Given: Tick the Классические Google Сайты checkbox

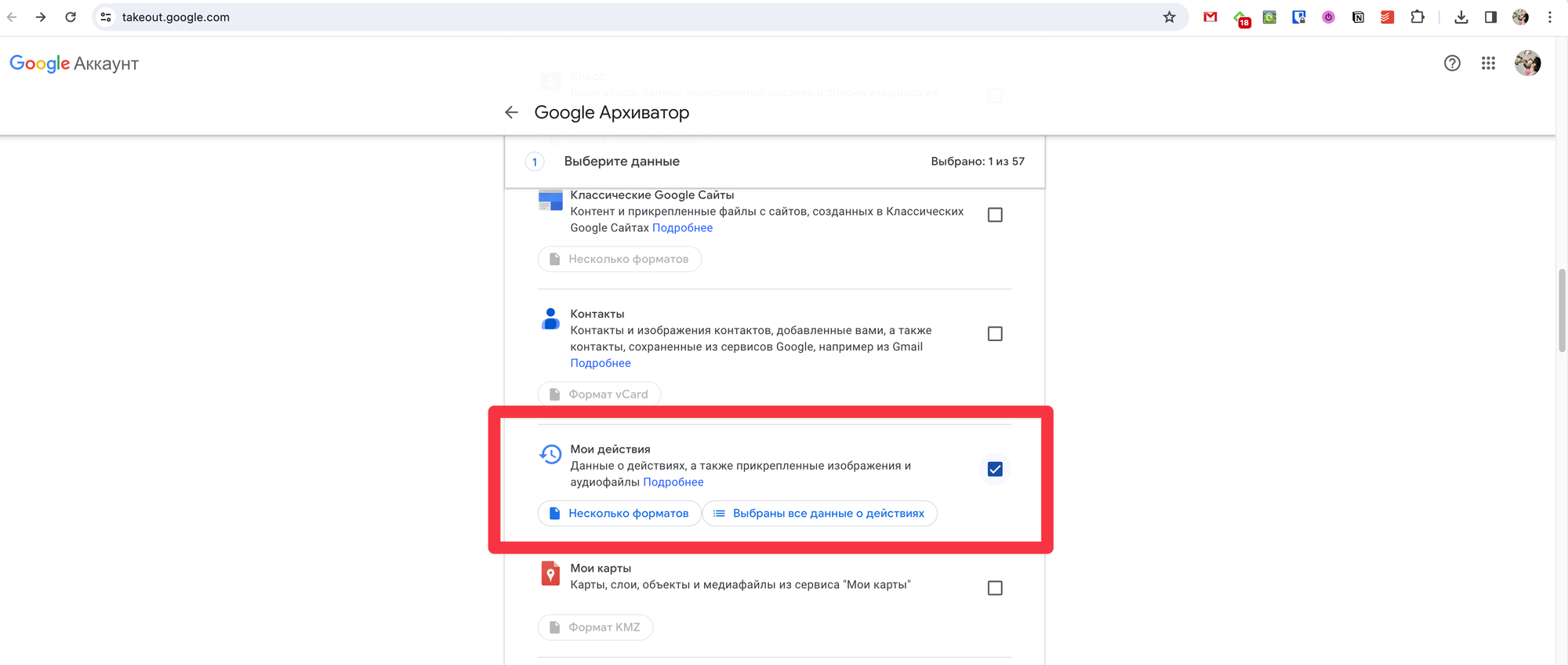Looking at the screenshot, I should [x=995, y=215].
